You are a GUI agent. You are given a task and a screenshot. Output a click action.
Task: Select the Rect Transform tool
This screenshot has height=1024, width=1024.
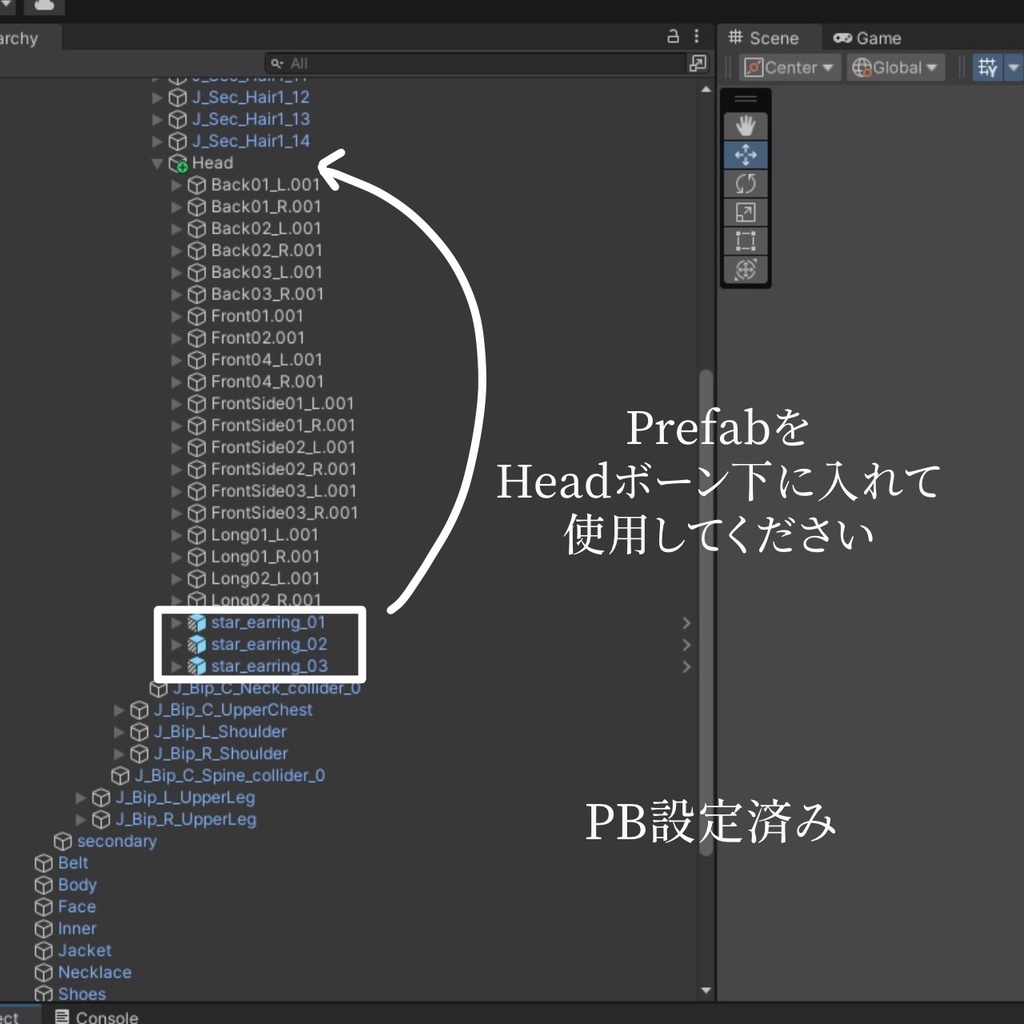(x=746, y=242)
